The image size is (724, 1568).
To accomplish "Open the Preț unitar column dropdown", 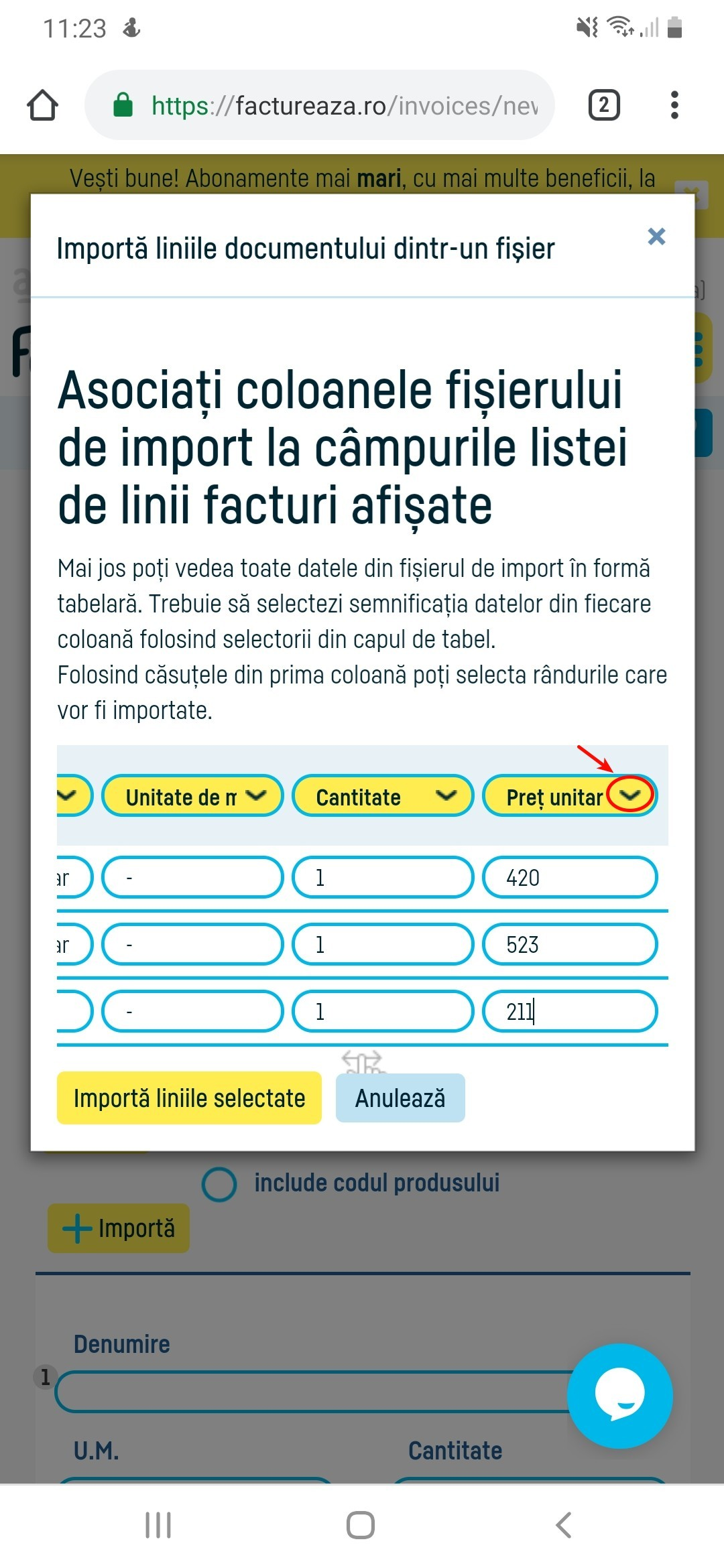I will (x=629, y=796).
